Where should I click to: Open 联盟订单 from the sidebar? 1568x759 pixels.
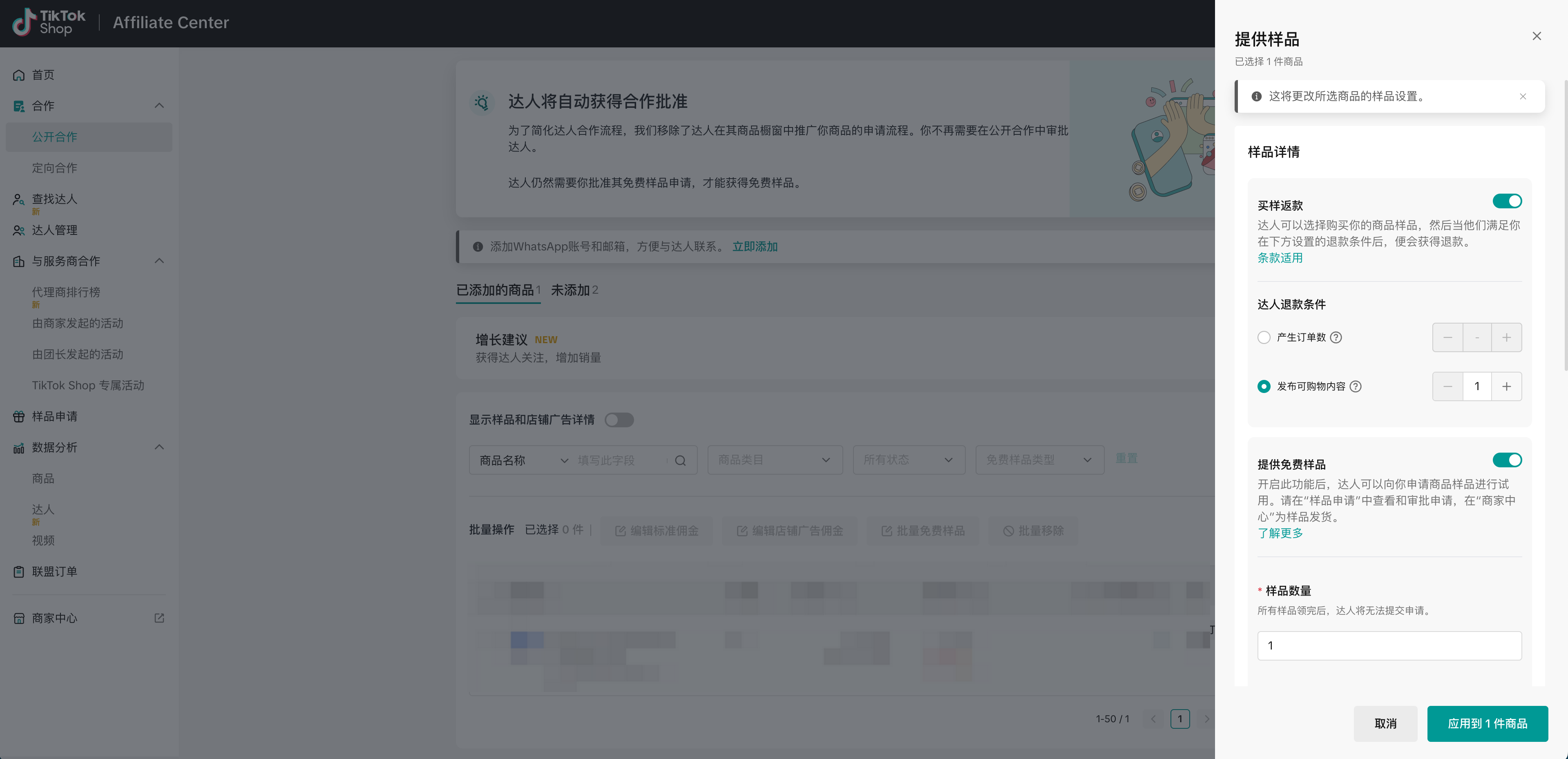click(x=54, y=571)
